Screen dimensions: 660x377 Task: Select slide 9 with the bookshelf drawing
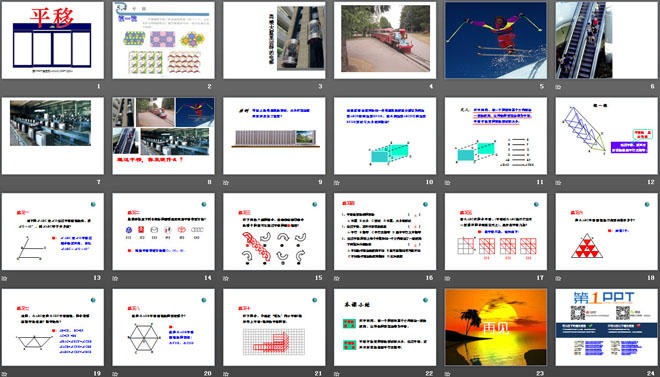[x=274, y=136]
